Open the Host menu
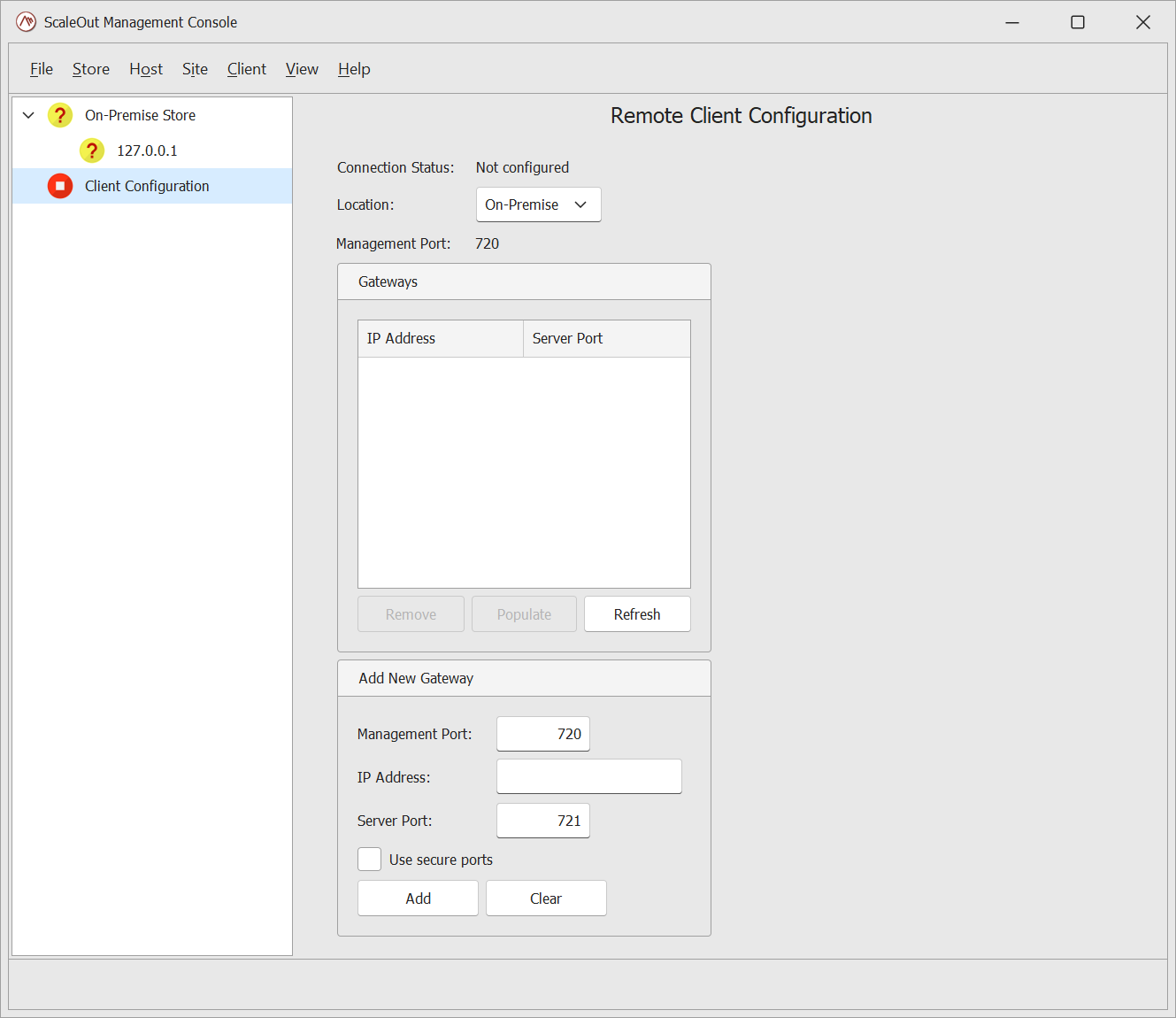Viewport: 1176px width, 1018px height. [x=146, y=69]
